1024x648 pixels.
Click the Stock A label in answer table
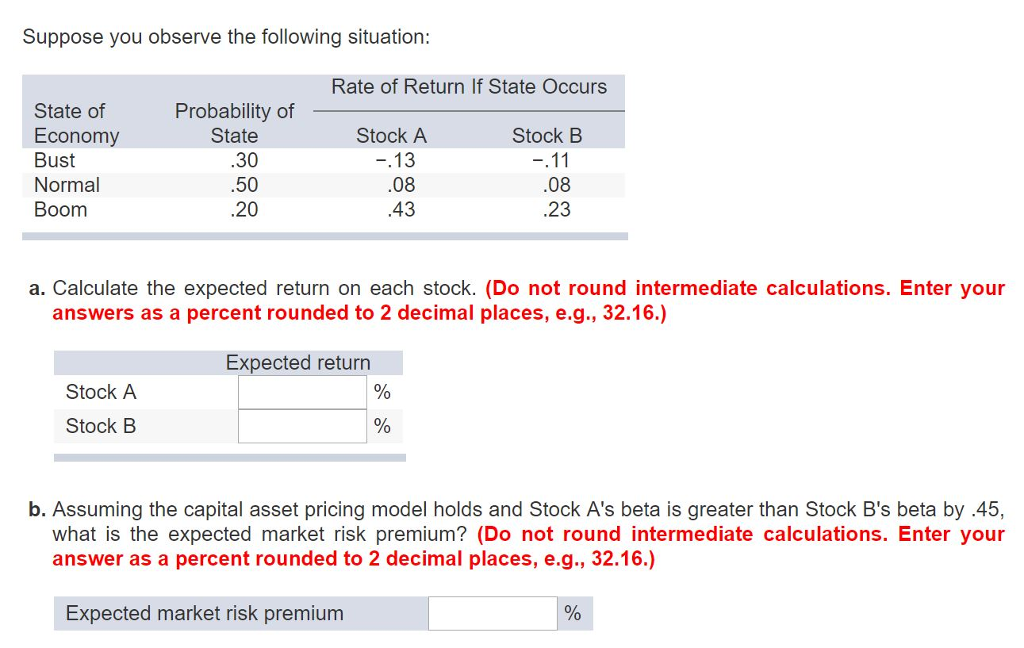(100, 391)
